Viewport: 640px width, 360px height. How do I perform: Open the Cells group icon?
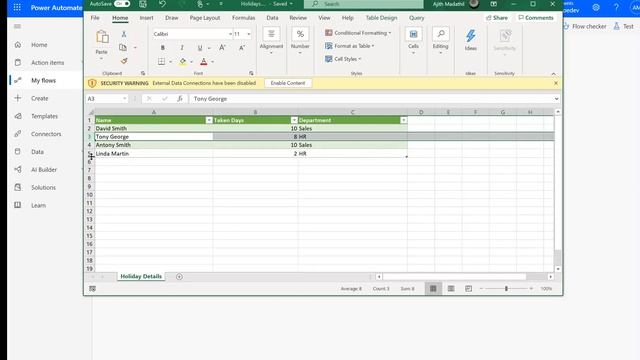pos(413,34)
